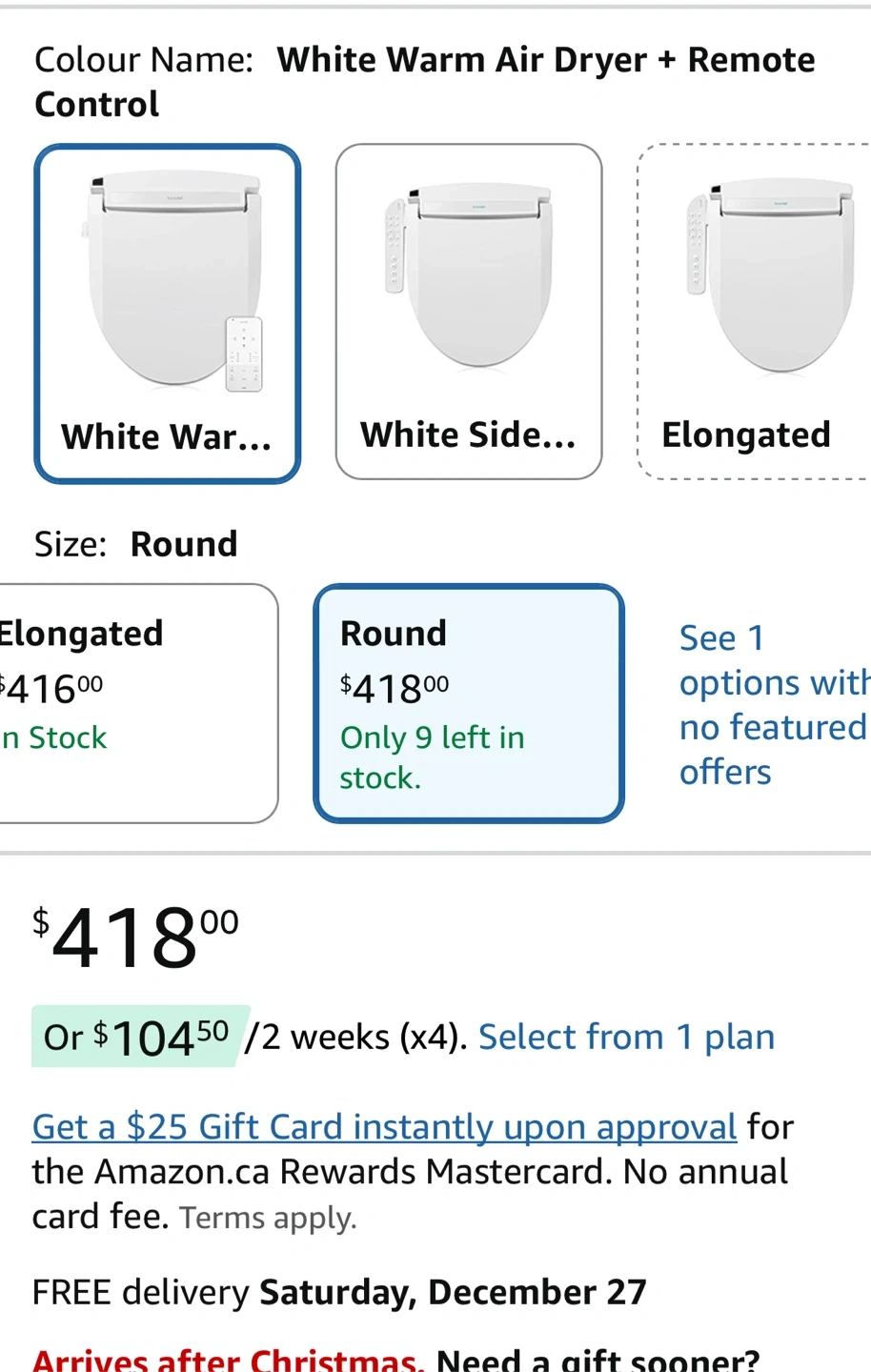Tap the large $418.00 price
Image resolution: width=871 pixels, height=1372 pixels.
point(135,938)
